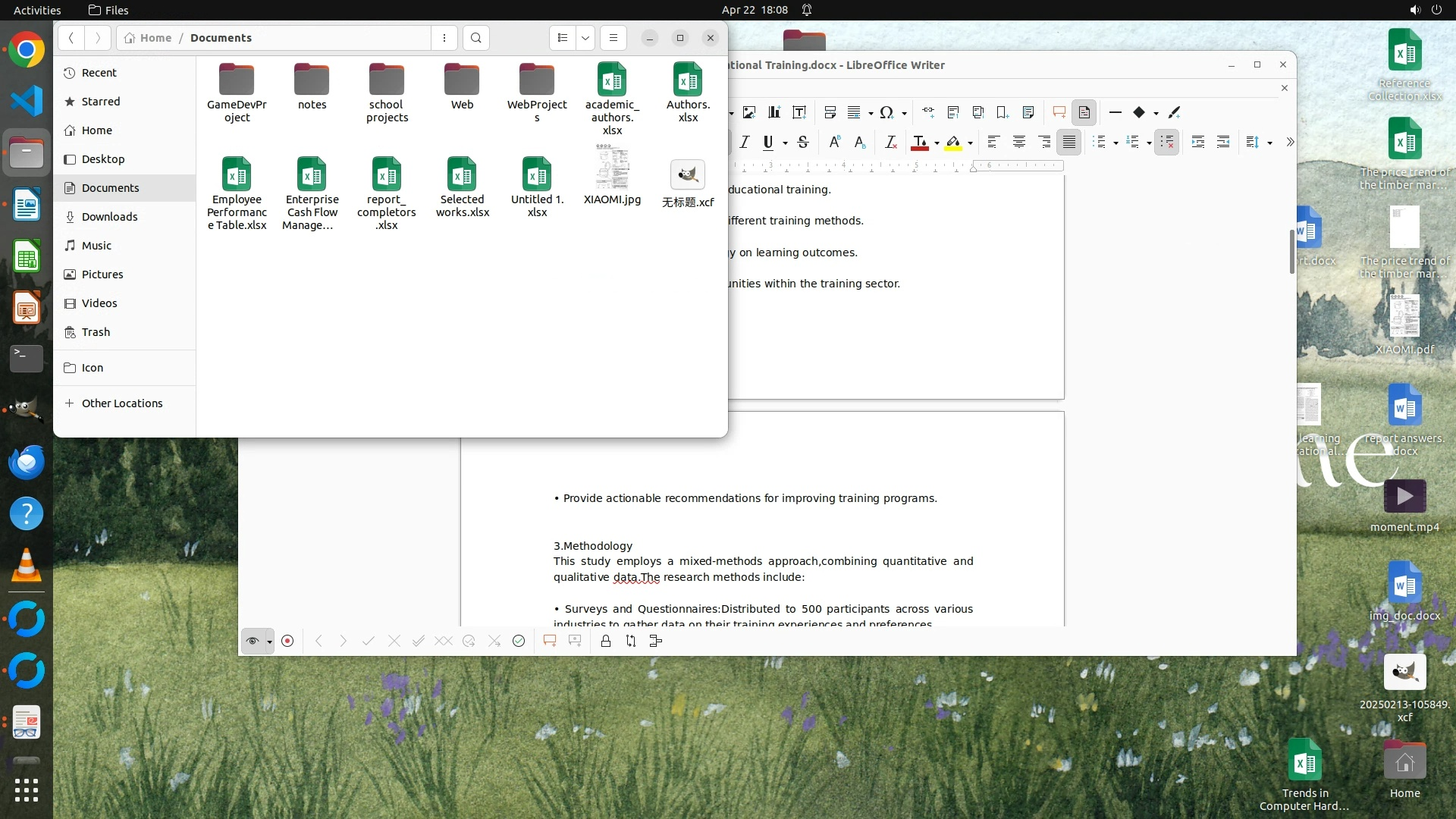Toggle Record Changes button
1456x819 pixels.
point(287,642)
